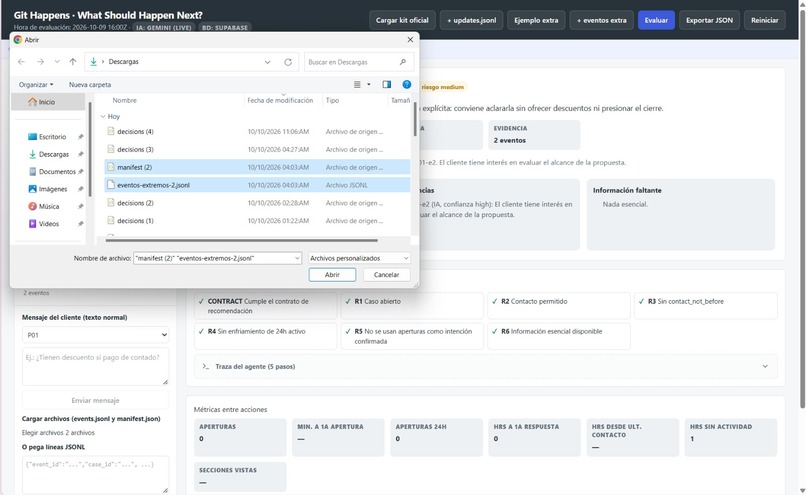Screen dimensions: 806x495
Task: Click the Exportar JSON button
Action: click(x=709, y=21)
